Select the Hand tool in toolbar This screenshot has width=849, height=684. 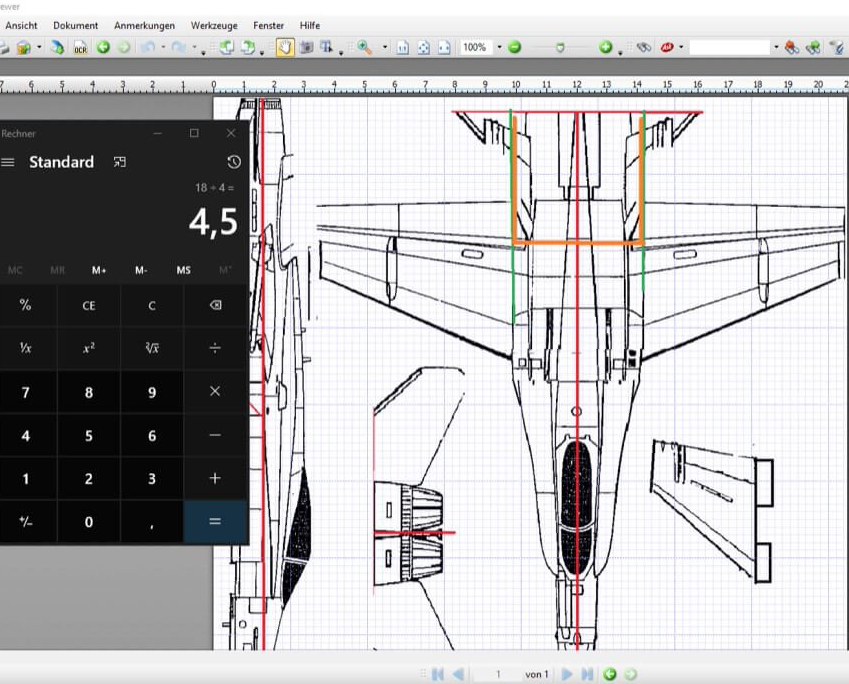pyautogui.click(x=285, y=47)
